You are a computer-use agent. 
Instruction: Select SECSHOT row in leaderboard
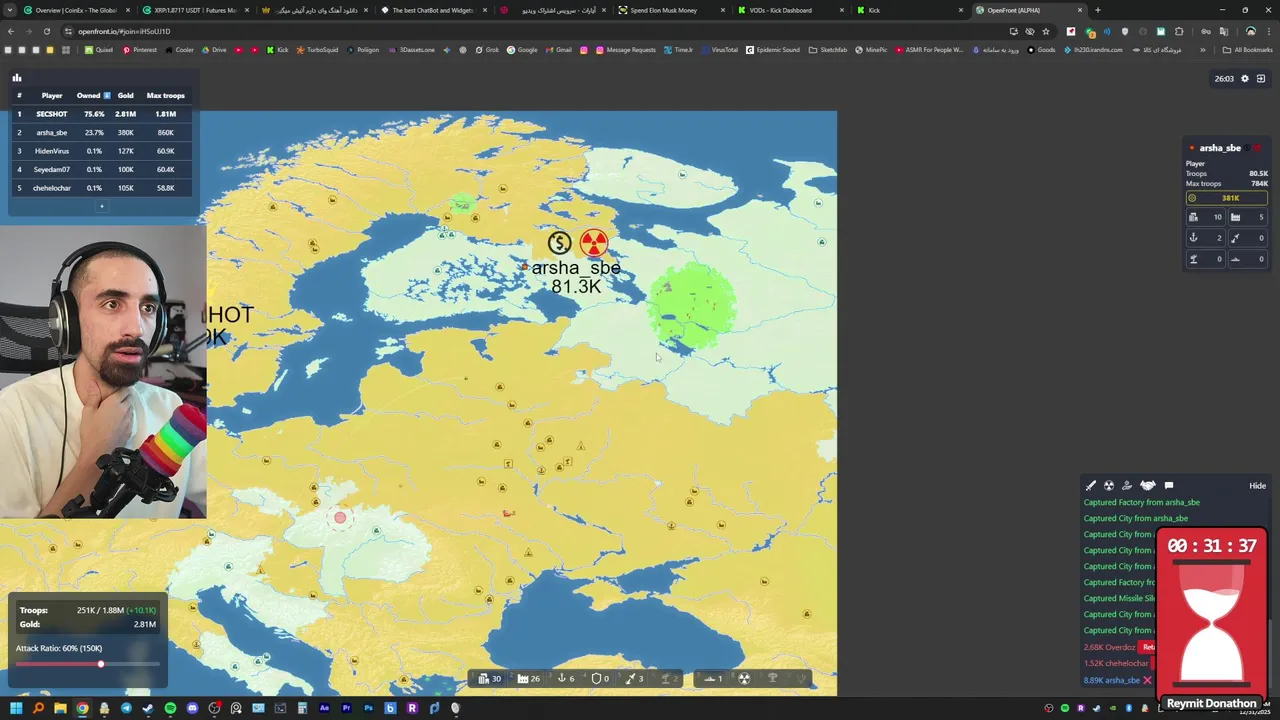103,114
